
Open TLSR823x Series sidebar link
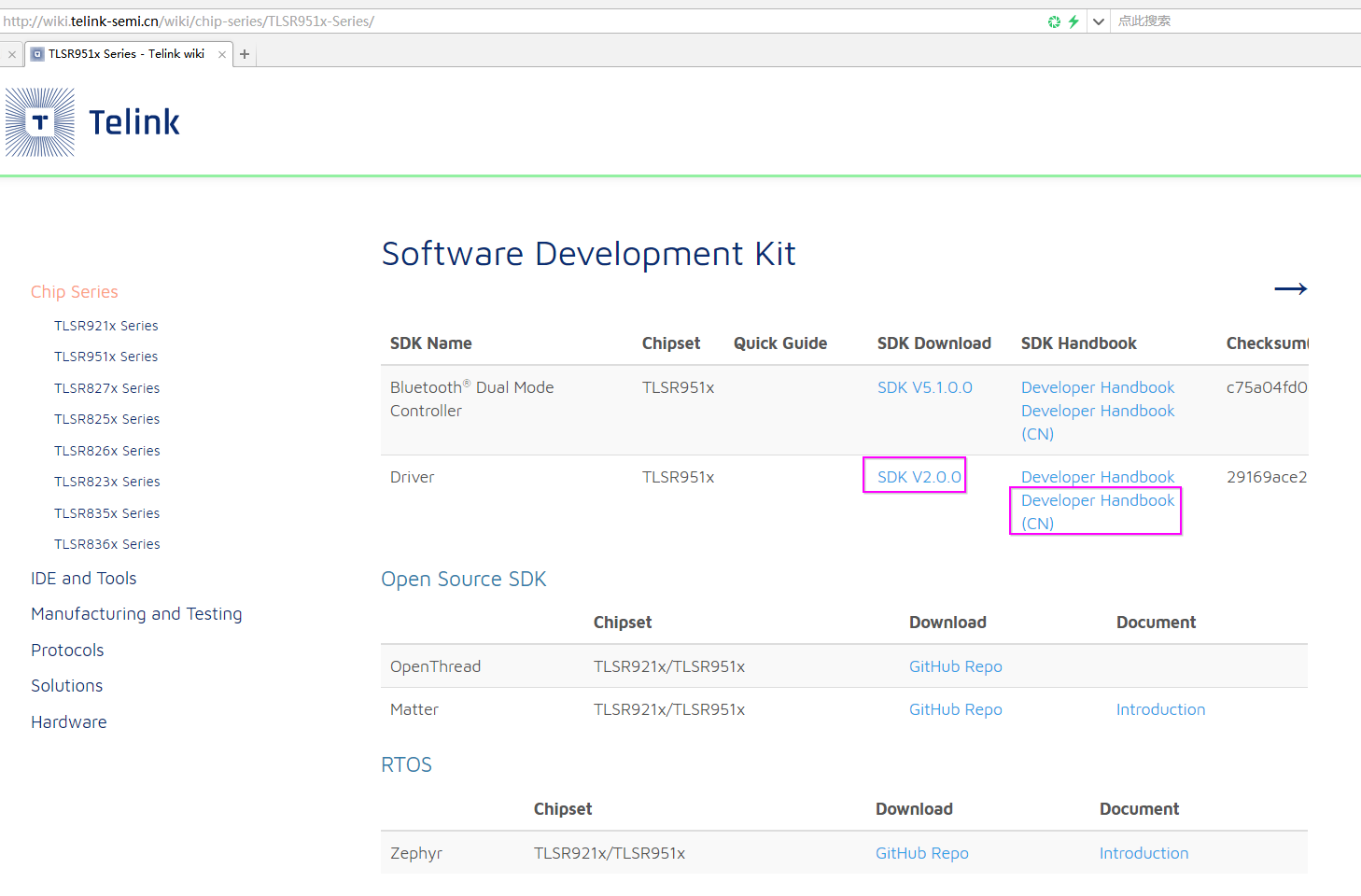tap(107, 482)
